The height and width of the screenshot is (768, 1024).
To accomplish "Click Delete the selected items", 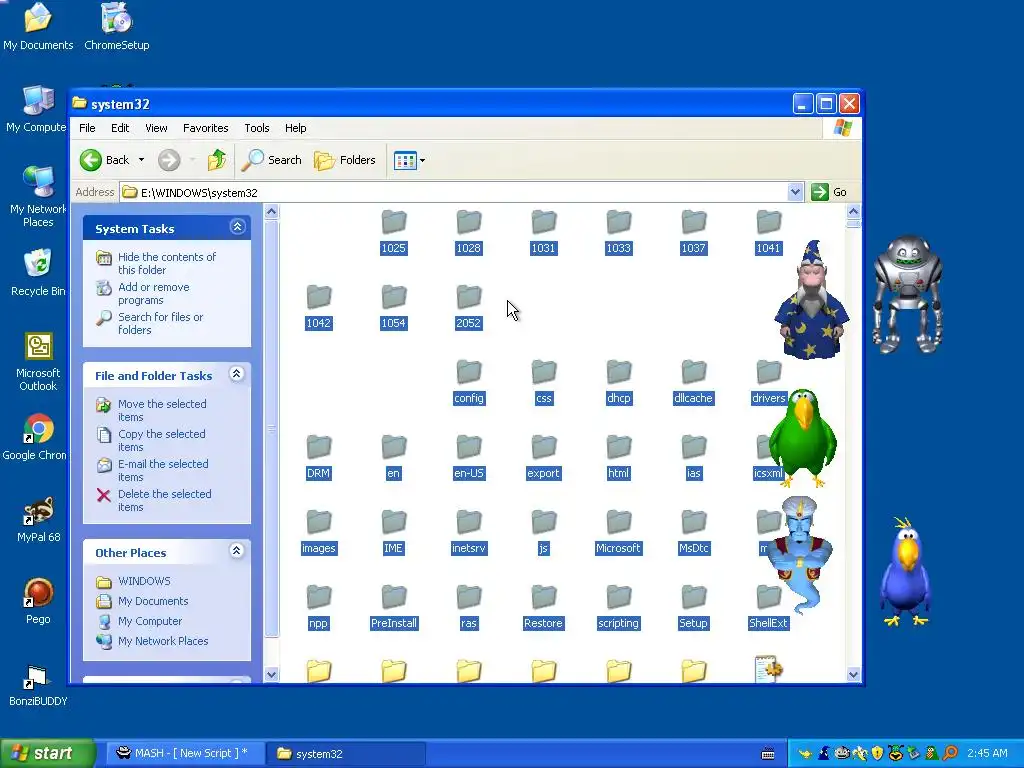I will [x=164, y=500].
